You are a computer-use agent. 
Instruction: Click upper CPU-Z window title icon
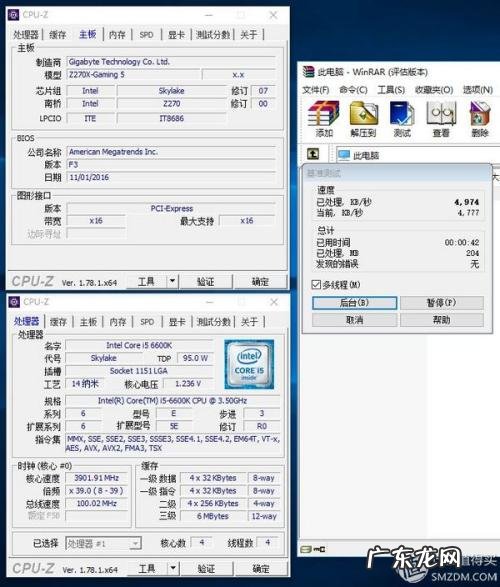tap(14, 15)
